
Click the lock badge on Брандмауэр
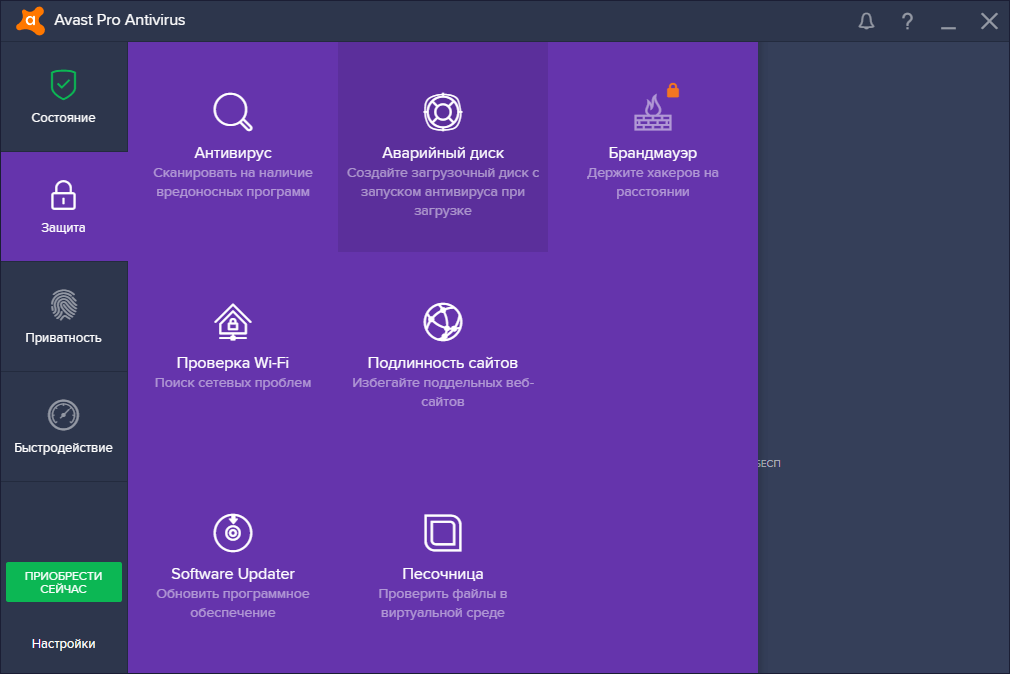click(x=673, y=88)
